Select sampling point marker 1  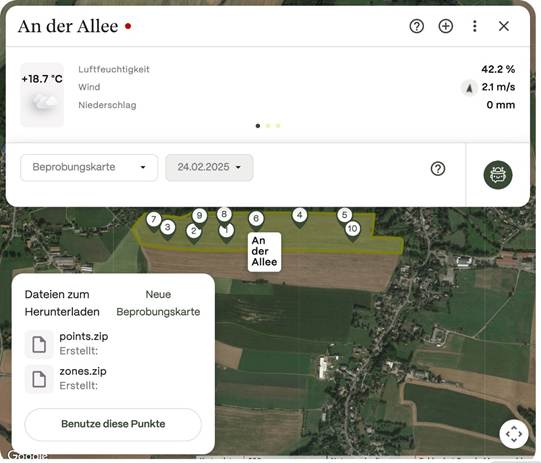(x=227, y=230)
